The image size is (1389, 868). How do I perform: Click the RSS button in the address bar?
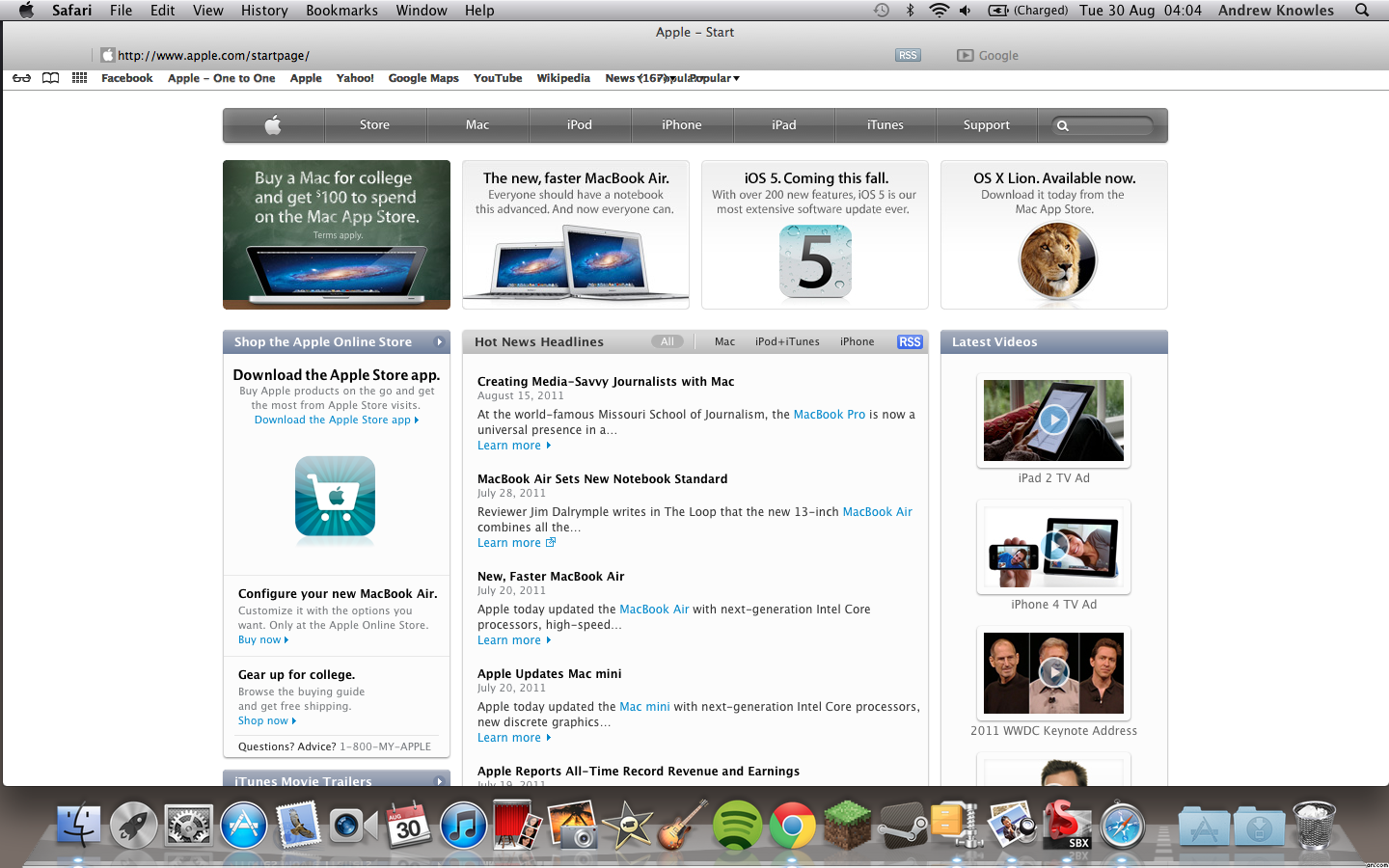click(908, 56)
